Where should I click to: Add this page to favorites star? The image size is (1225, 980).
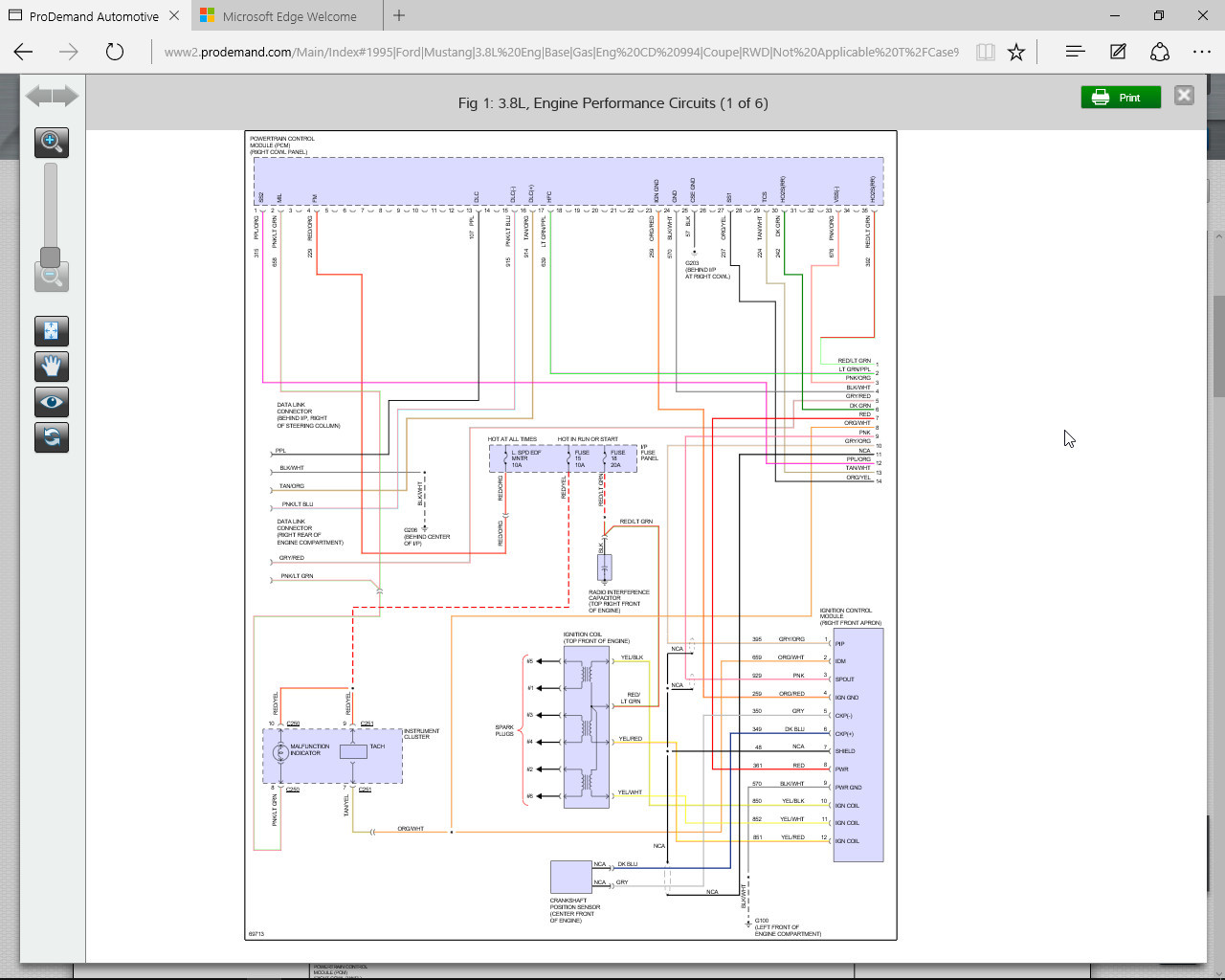1016,52
